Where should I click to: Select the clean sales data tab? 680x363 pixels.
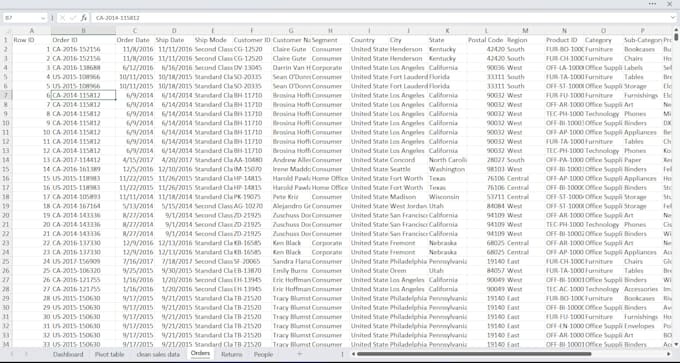[x=158, y=354]
